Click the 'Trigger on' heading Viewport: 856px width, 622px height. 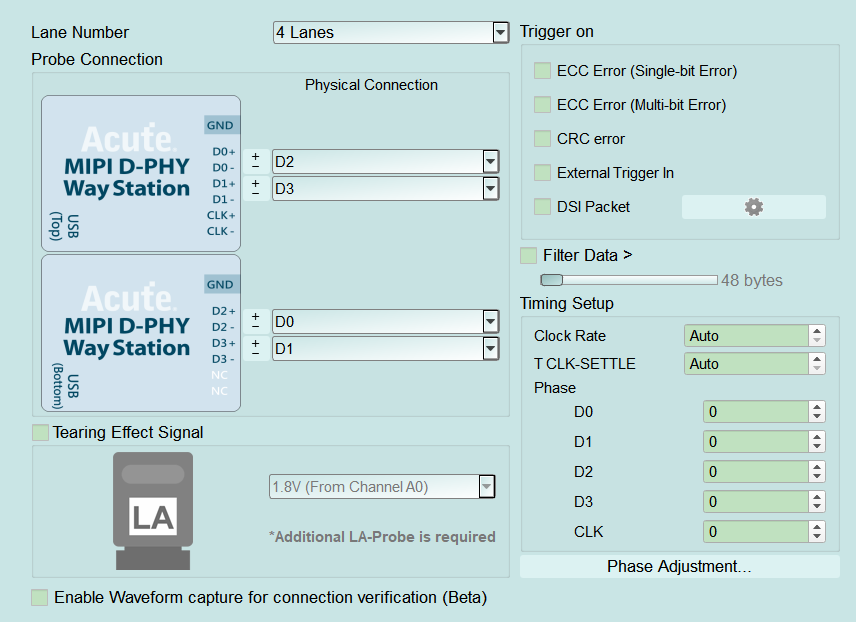pyautogui.click(x=556, y=32)
